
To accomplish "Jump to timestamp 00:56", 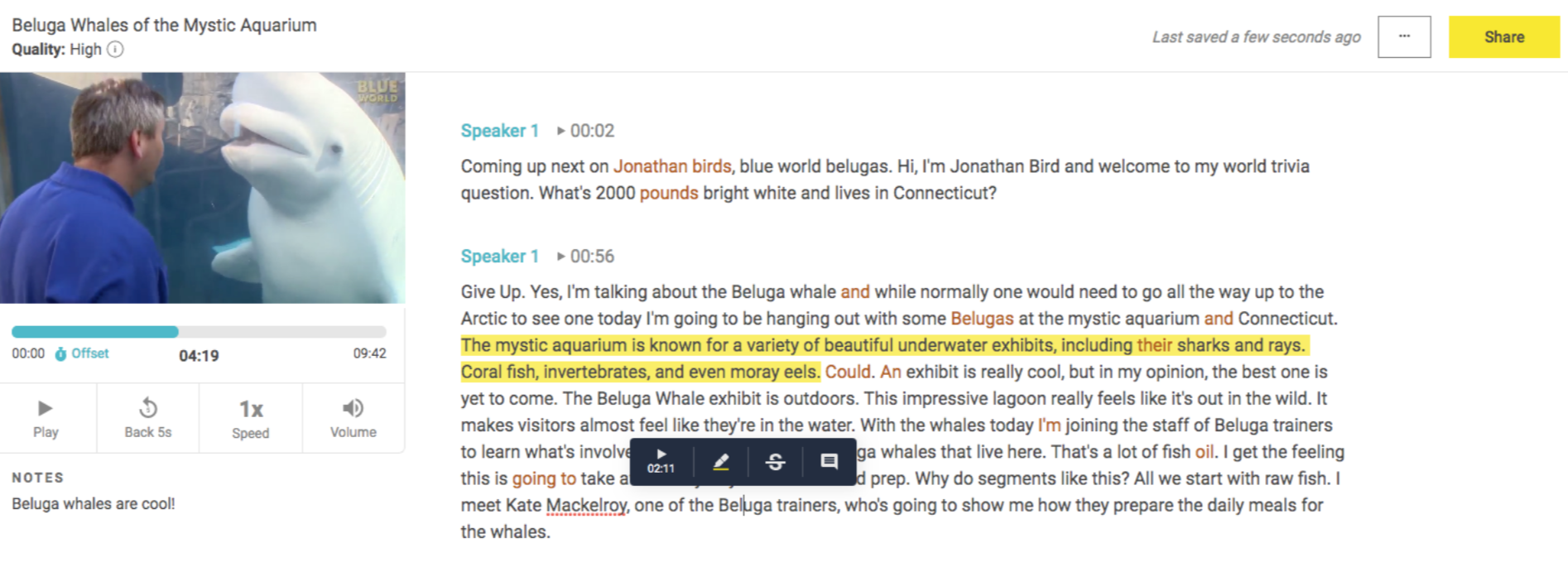I will 585,257.
